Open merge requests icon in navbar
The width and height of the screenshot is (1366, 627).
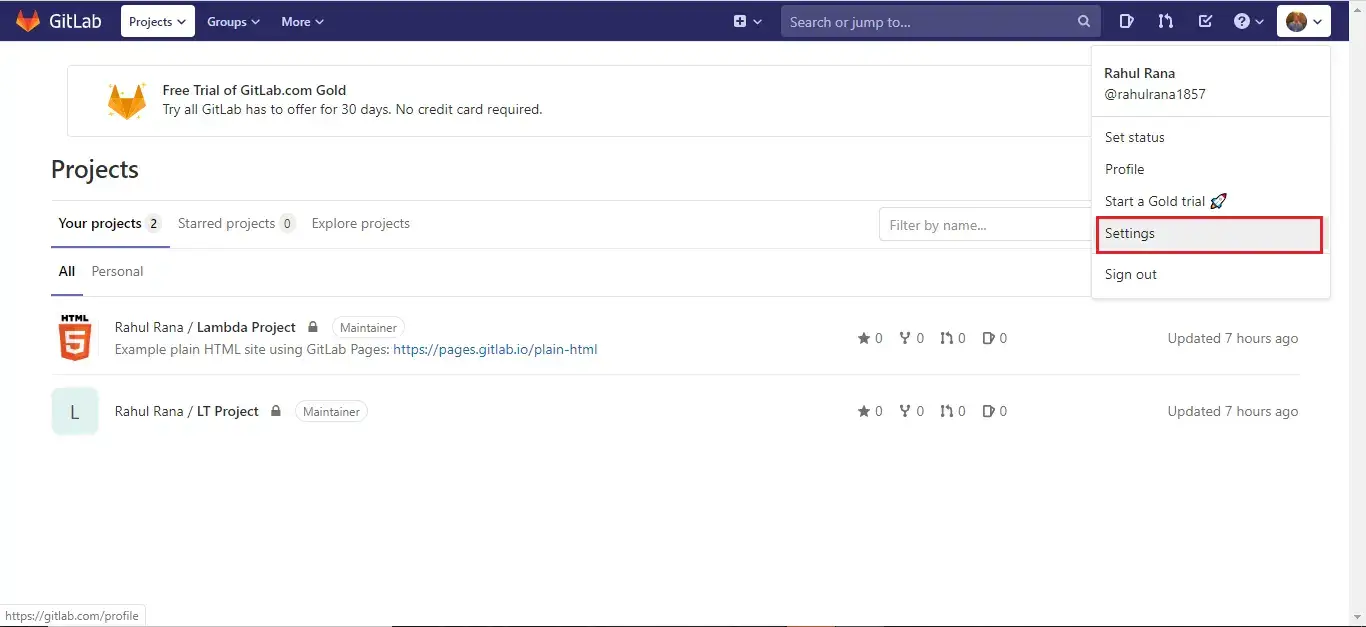1166,21
